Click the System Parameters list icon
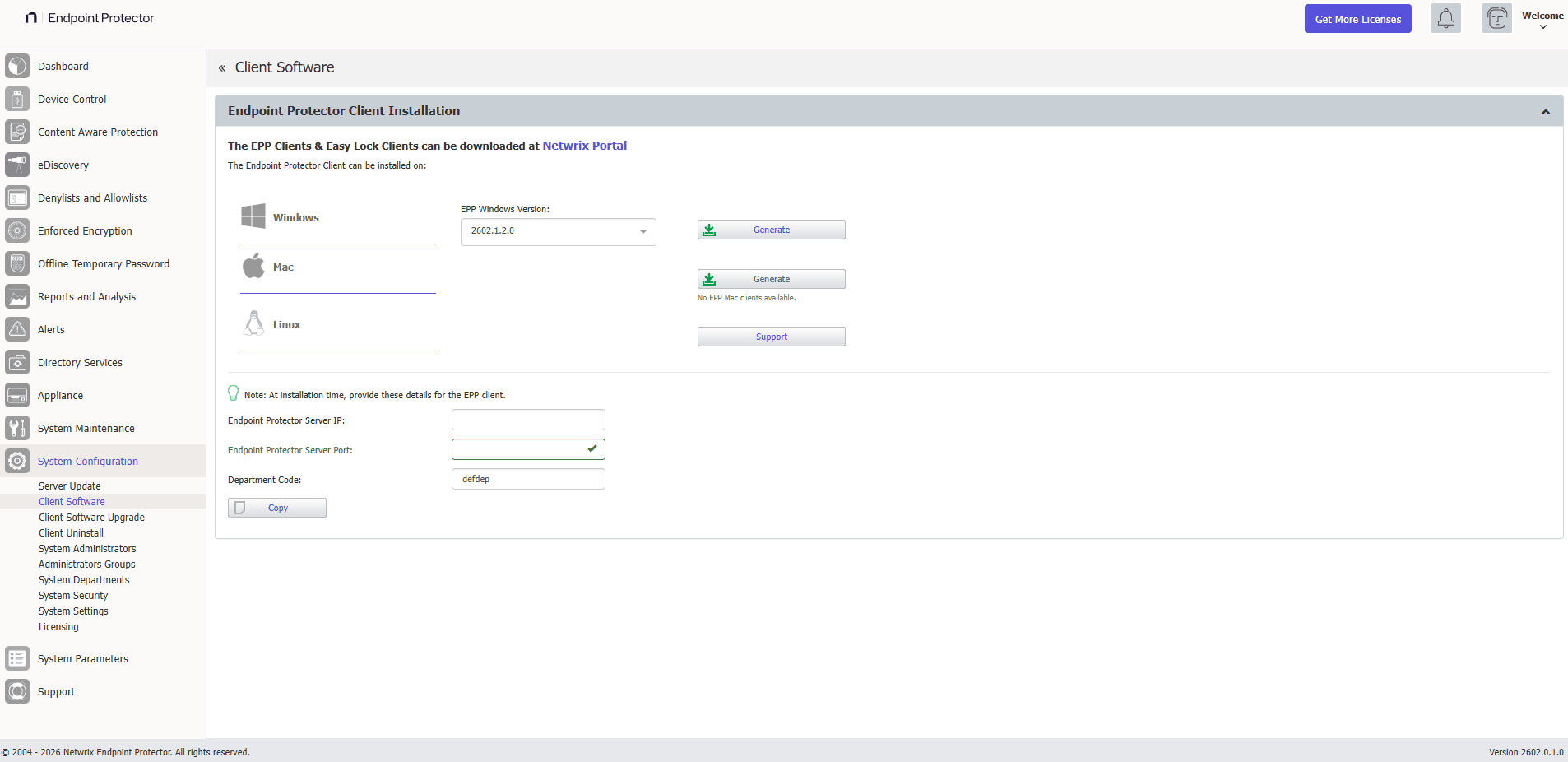The image size is (1568, 762). [17, 658]
